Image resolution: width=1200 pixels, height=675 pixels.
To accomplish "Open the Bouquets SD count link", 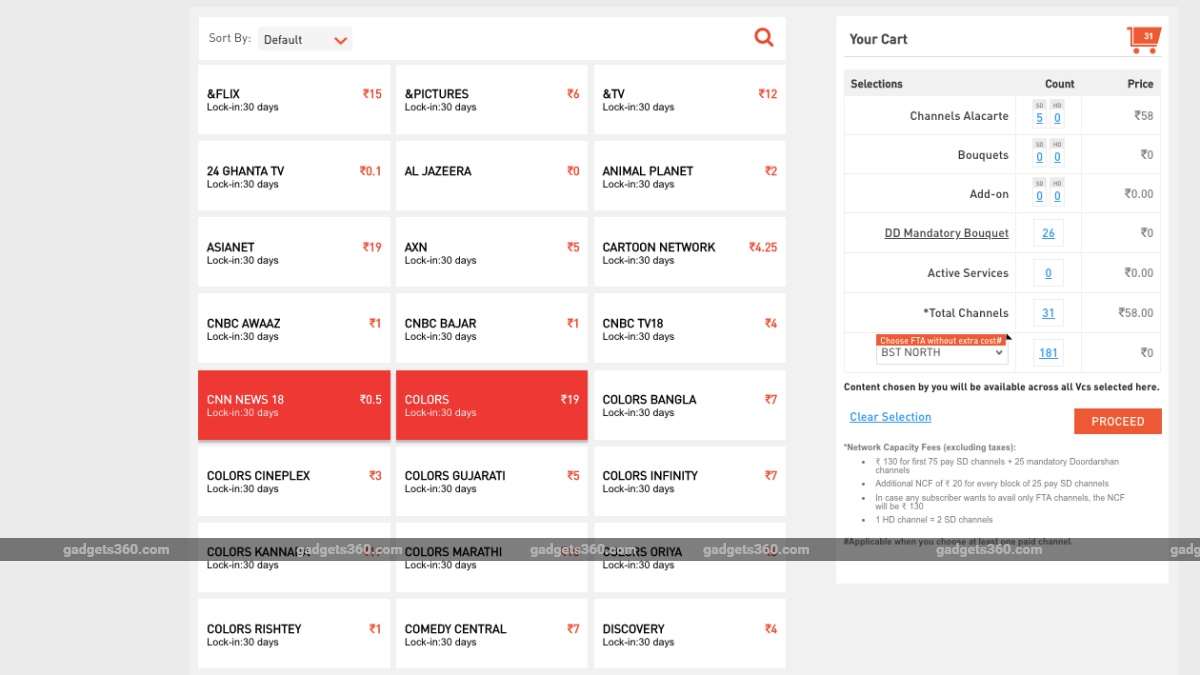I will pyautogui.click(x=1039, y=157).
